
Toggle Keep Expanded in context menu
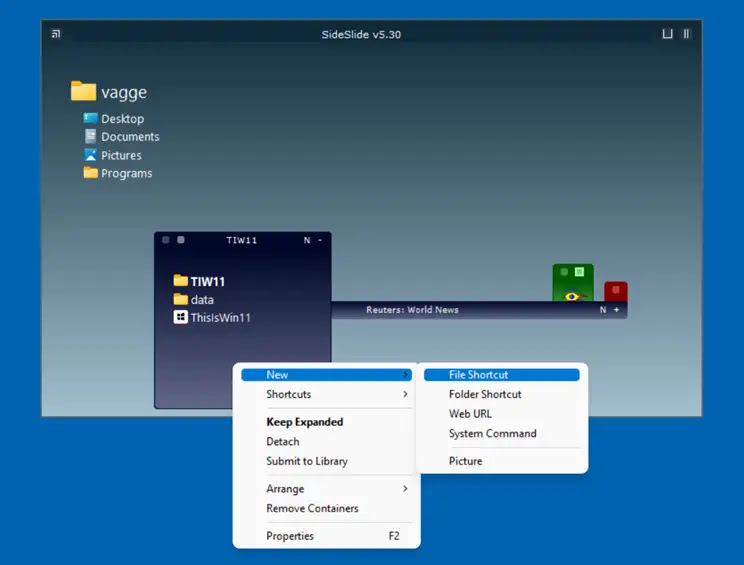(x=326, y=422)
